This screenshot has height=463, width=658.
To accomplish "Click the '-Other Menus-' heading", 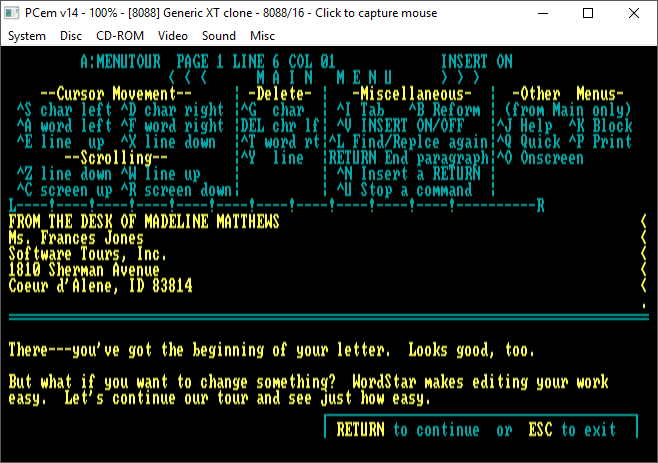I will click(x=568, y=94).
